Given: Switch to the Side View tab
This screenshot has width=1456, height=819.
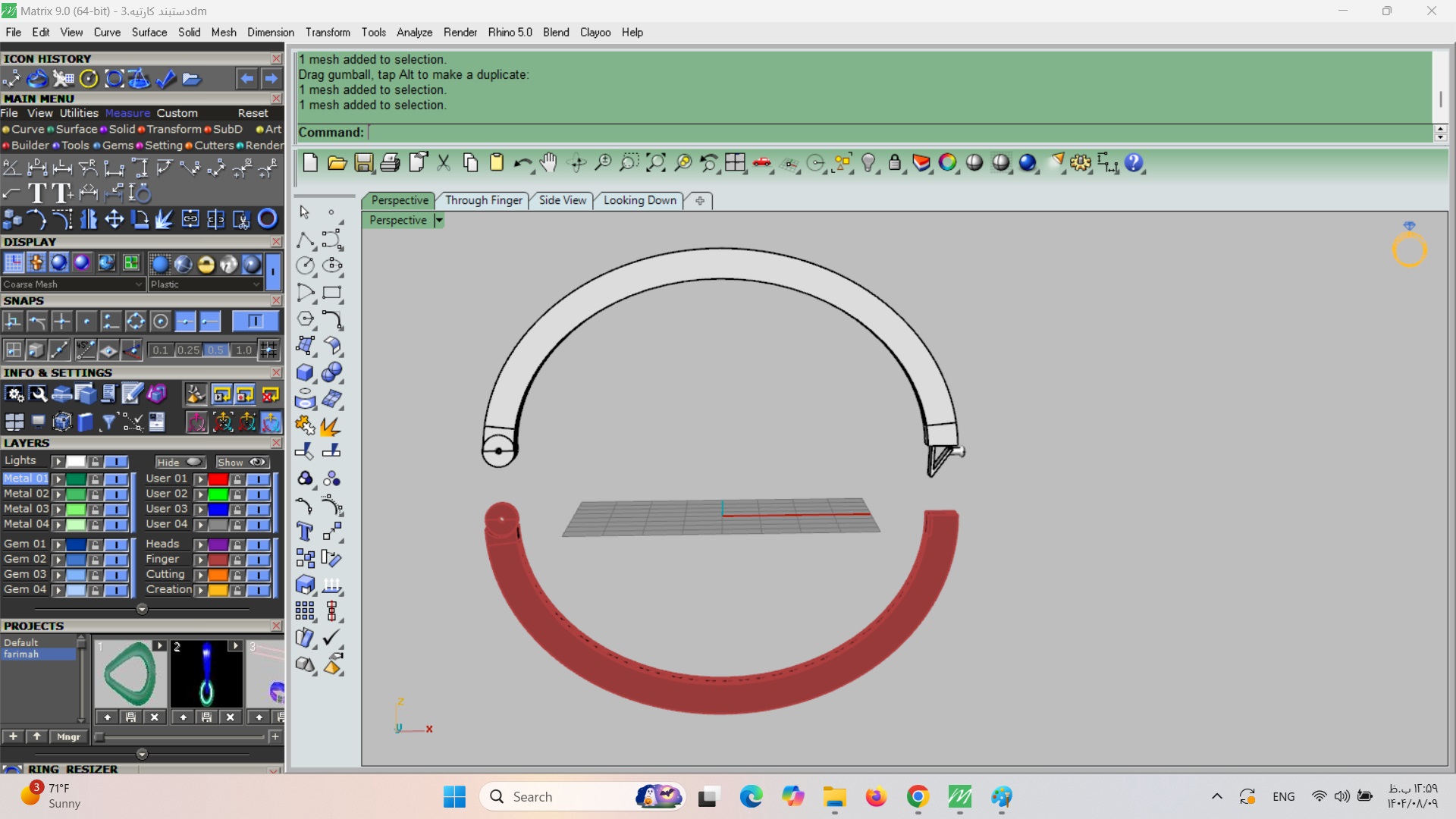Looking at the screenshot, I should [562, 200].
